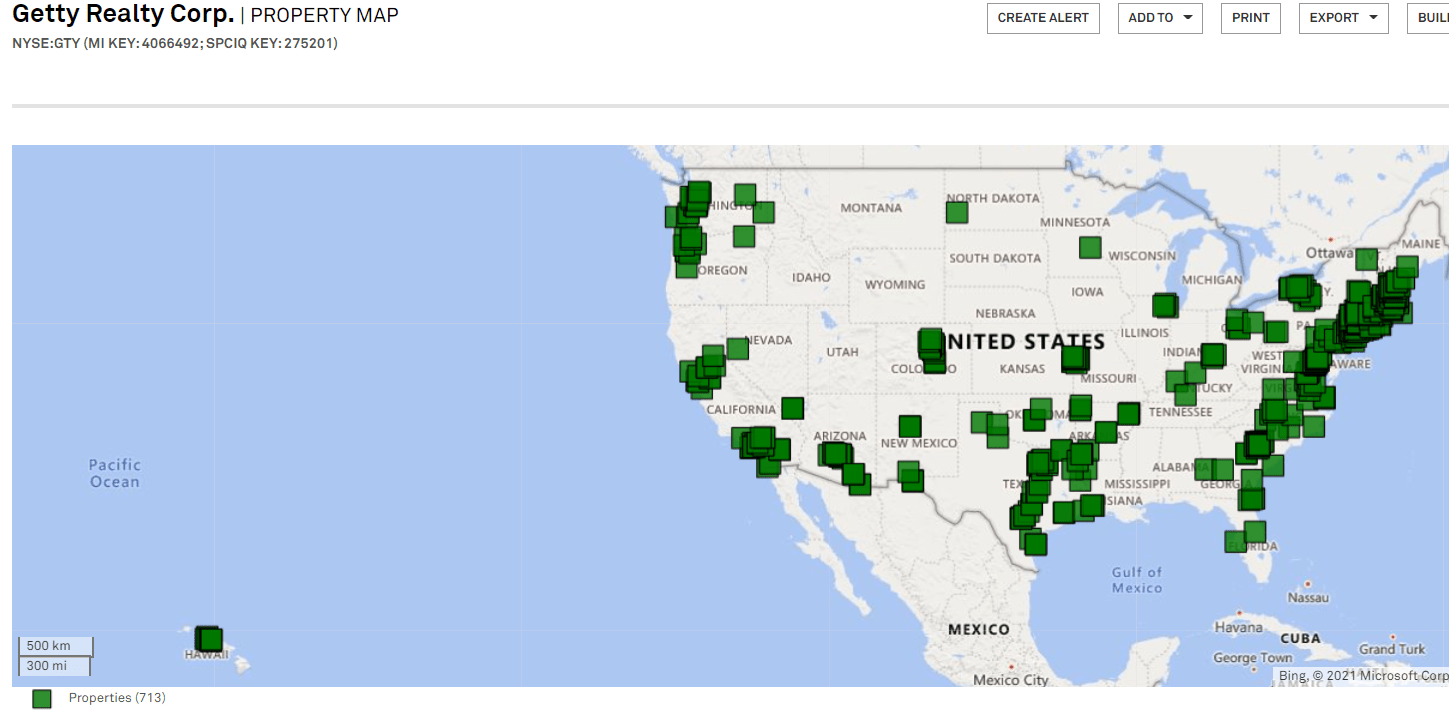Image resolution: width=1449 pixels, height=716 pixels.
Task: Select the lone Nevada property marker
Action: tap(737, 348)
